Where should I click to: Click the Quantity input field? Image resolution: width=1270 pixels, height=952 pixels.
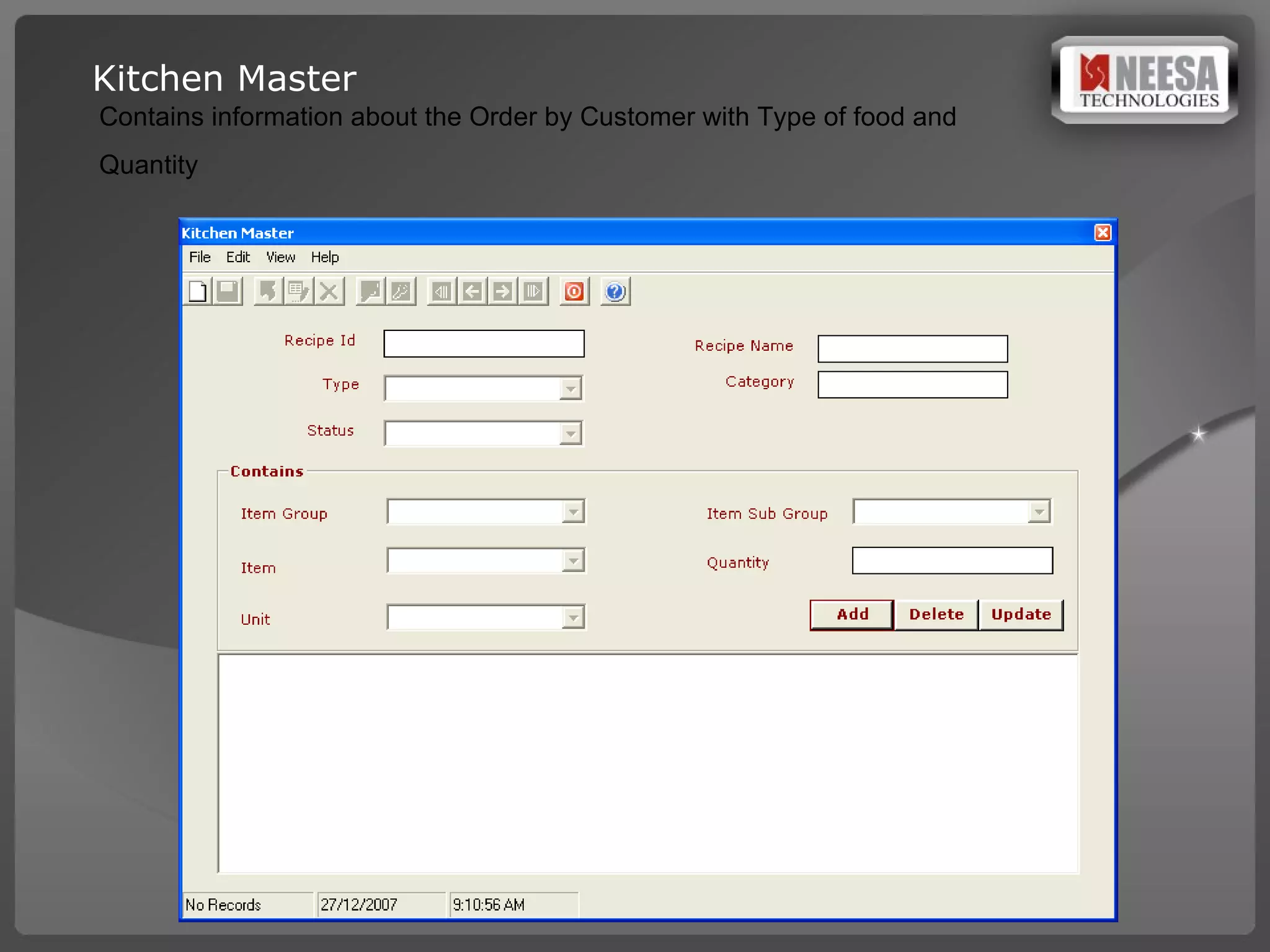click(952, 560)
